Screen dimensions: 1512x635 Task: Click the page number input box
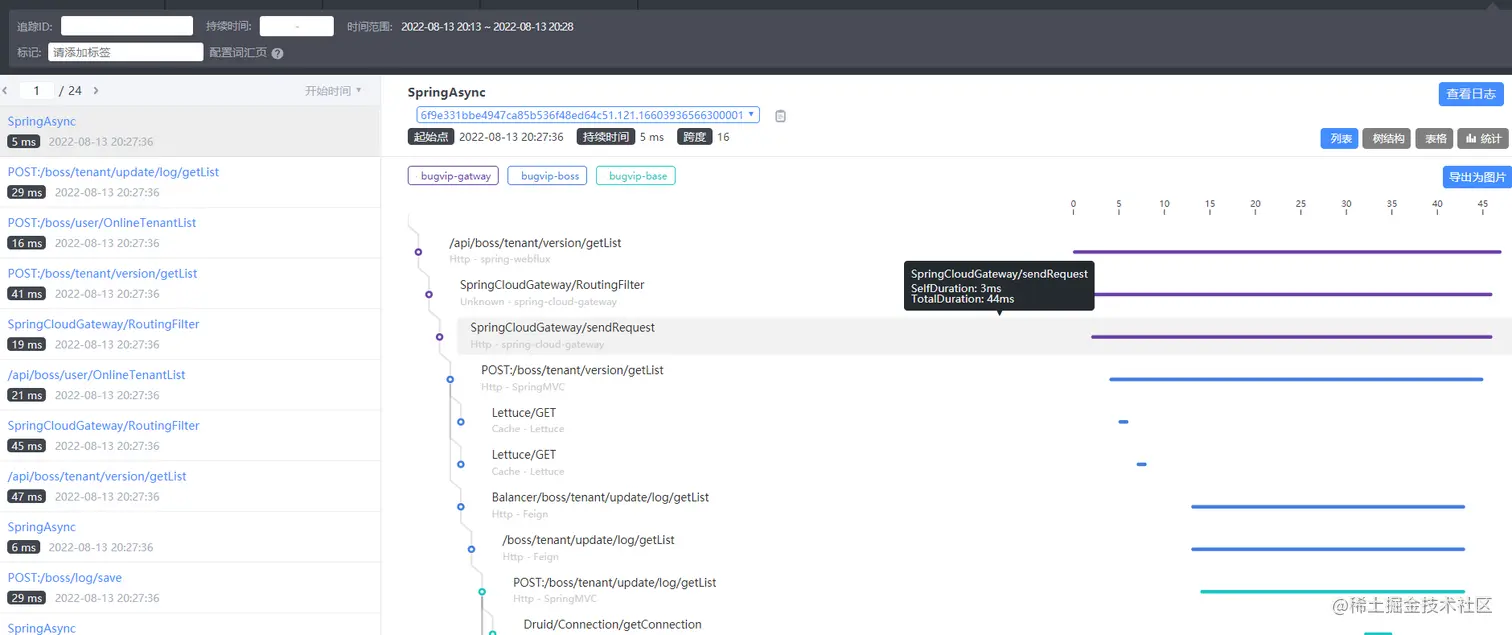pos(37,91)
